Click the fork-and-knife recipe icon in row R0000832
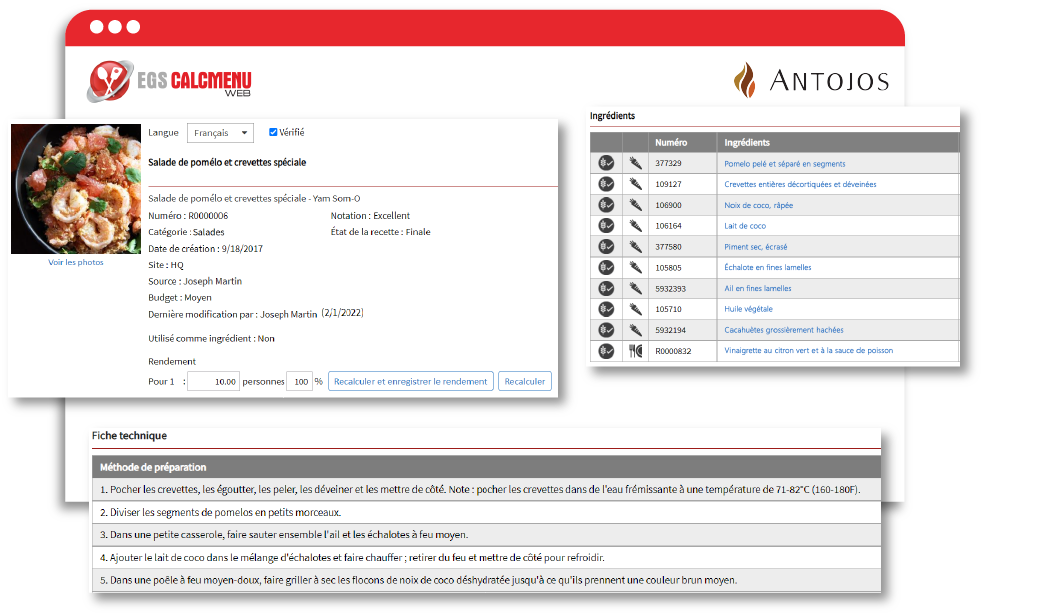1049x615 pixels. (x=636, y=351)
